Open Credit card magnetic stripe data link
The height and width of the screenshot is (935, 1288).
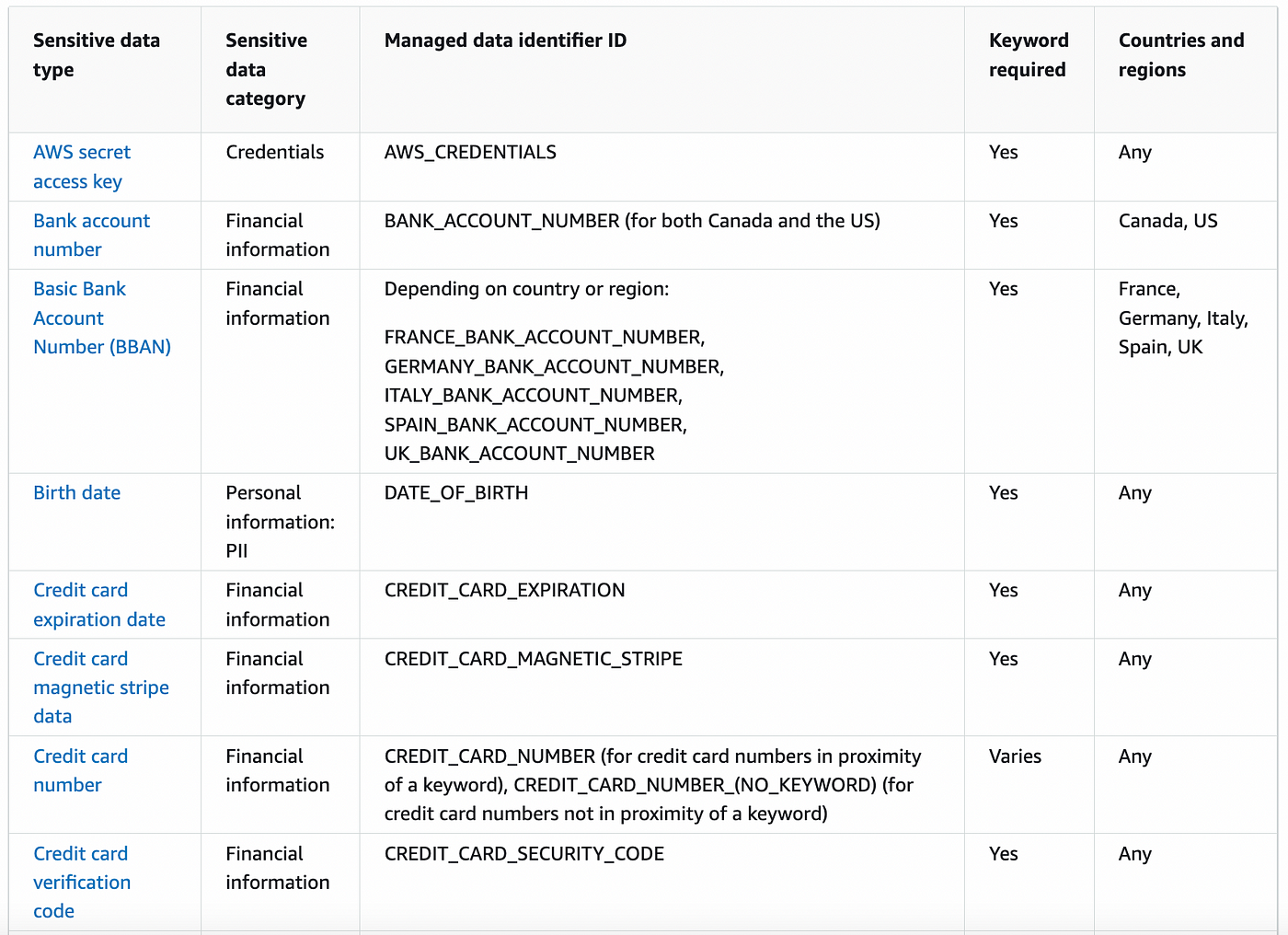[x=101, y=687]
